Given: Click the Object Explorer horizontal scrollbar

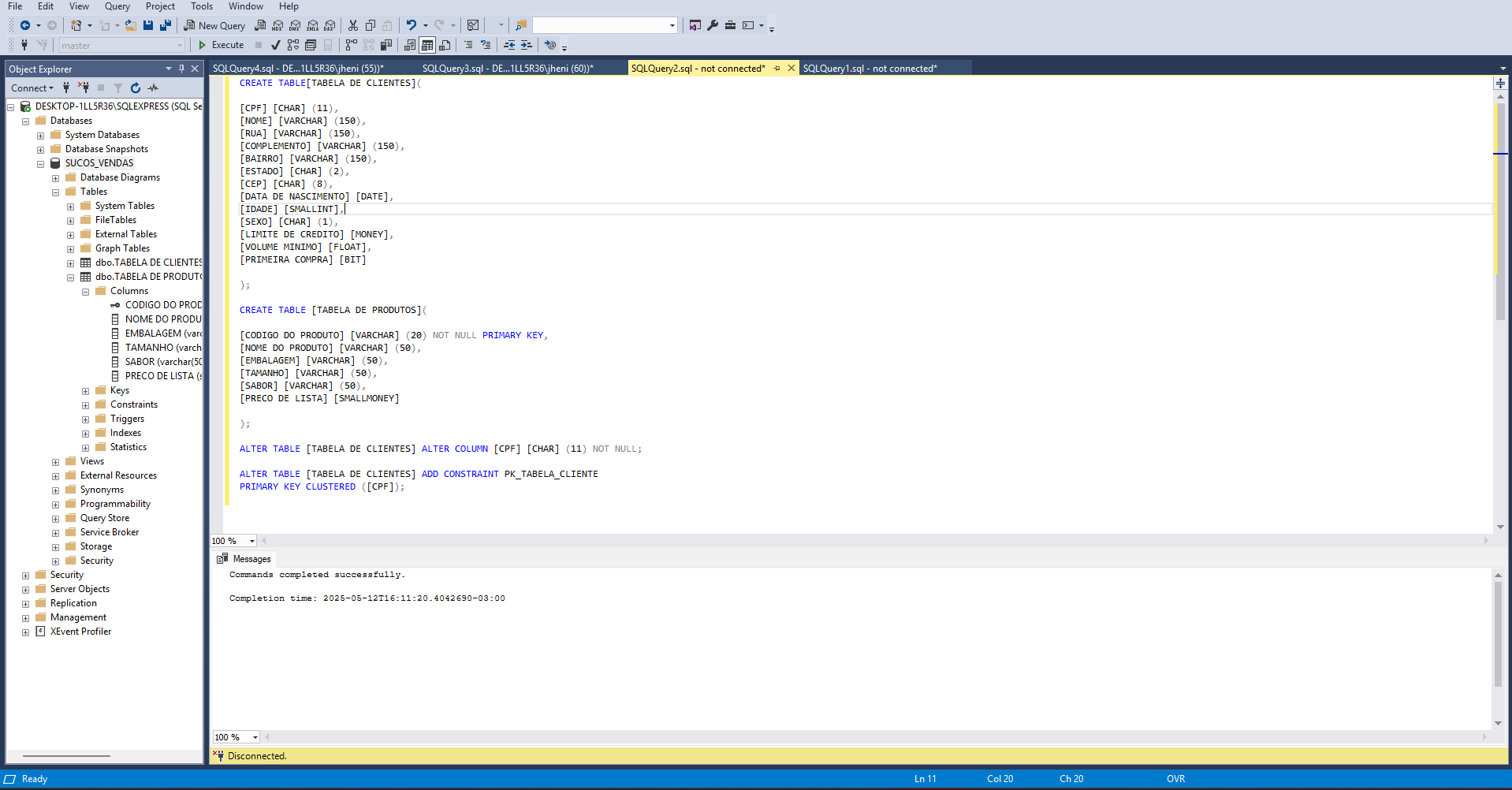Looking at the screenshot, I should click(x=67, y=756).
